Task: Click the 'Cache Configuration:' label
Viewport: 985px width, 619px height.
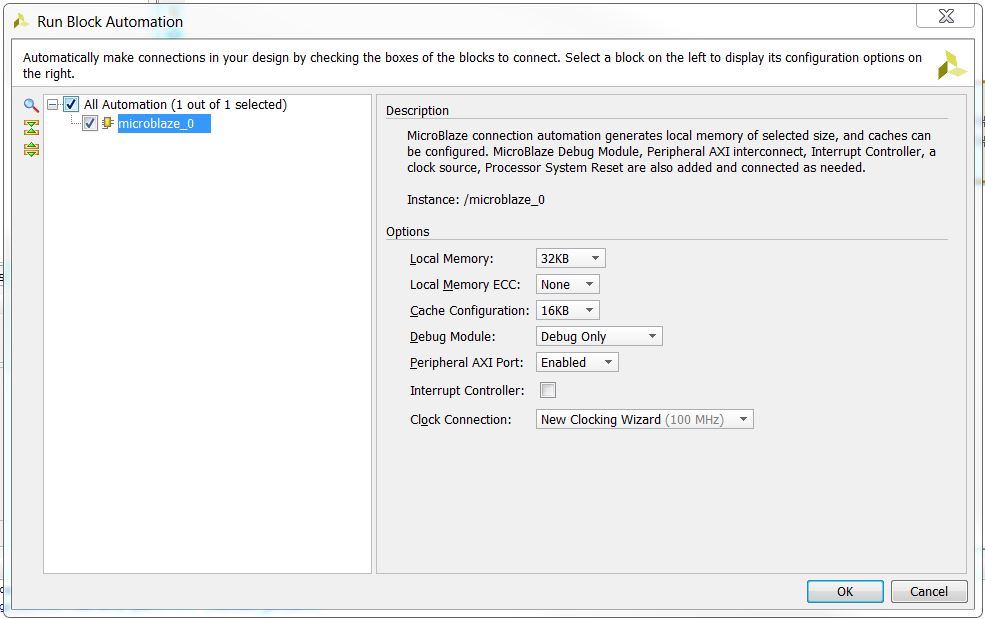Action: [x=469, y=310]
